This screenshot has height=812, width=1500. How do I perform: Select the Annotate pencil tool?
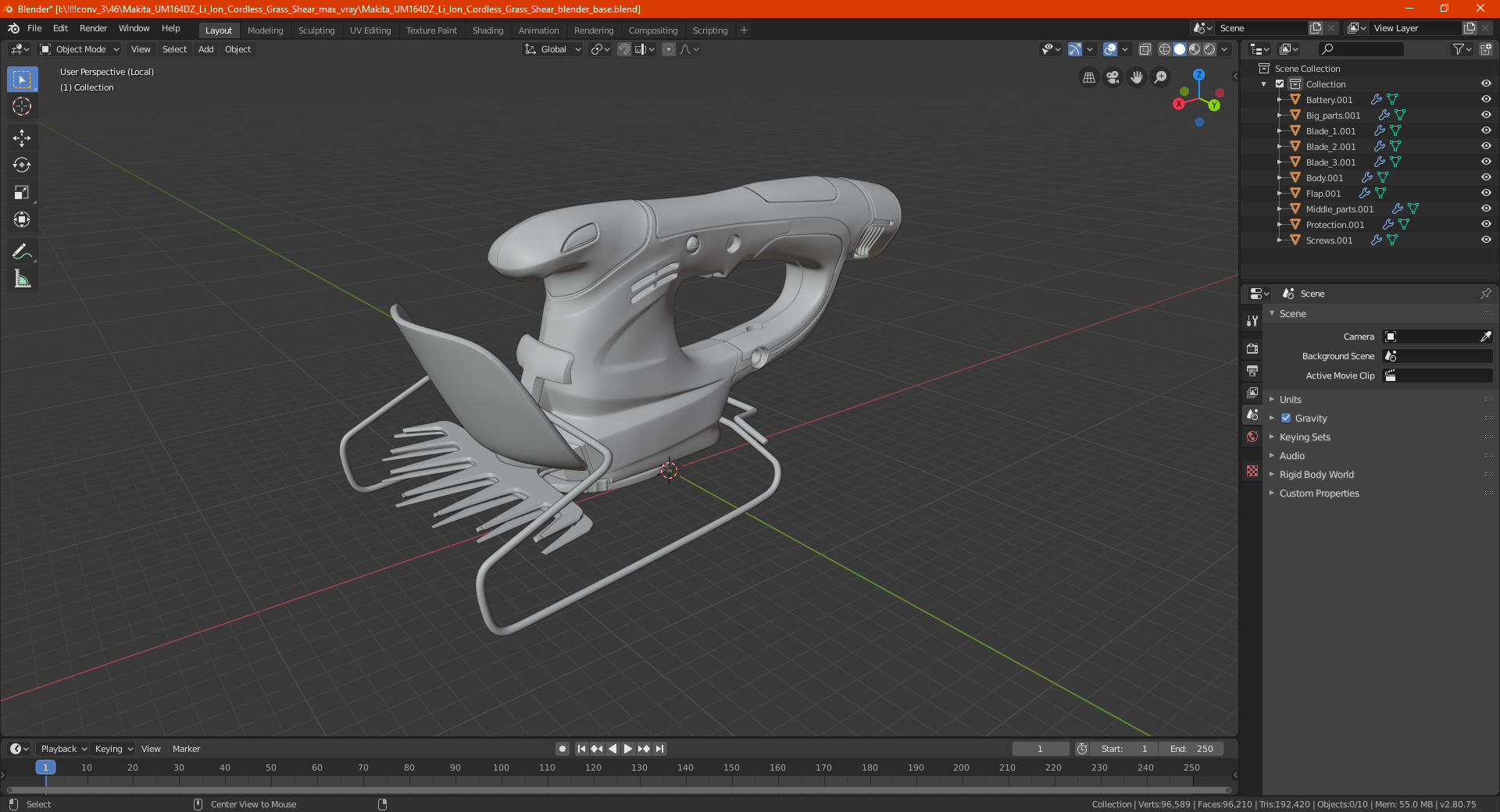pyautogui.click(x=22, y=251)
